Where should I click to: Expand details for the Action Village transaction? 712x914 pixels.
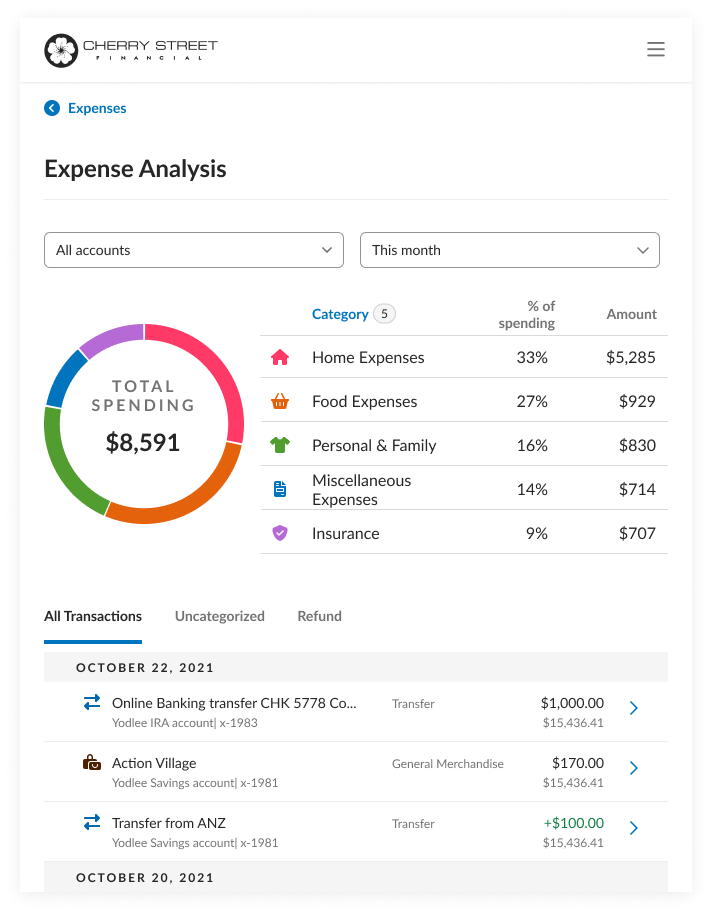633,768
